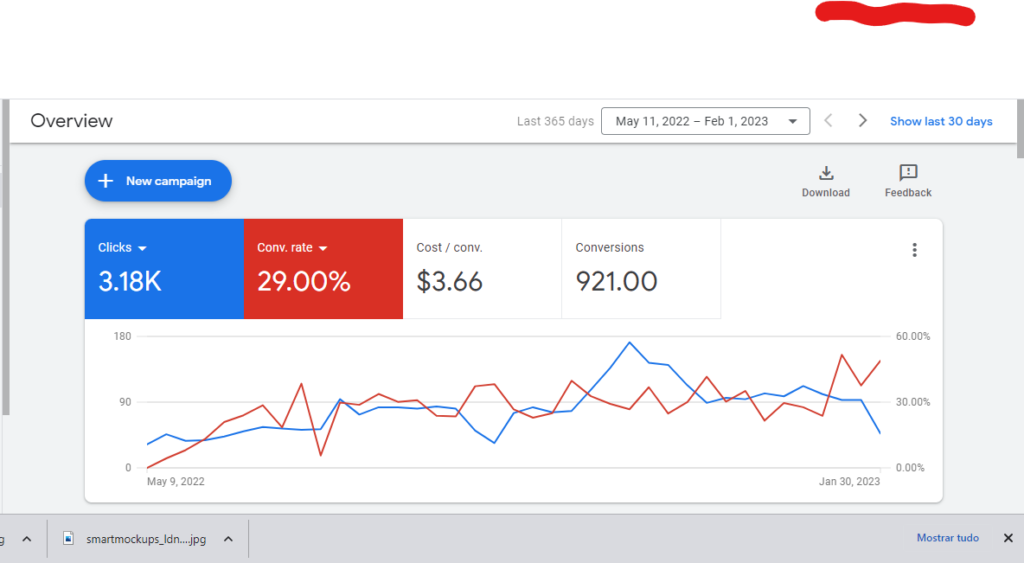Open the scorecard three-dot more options menu

pos(914,250)
